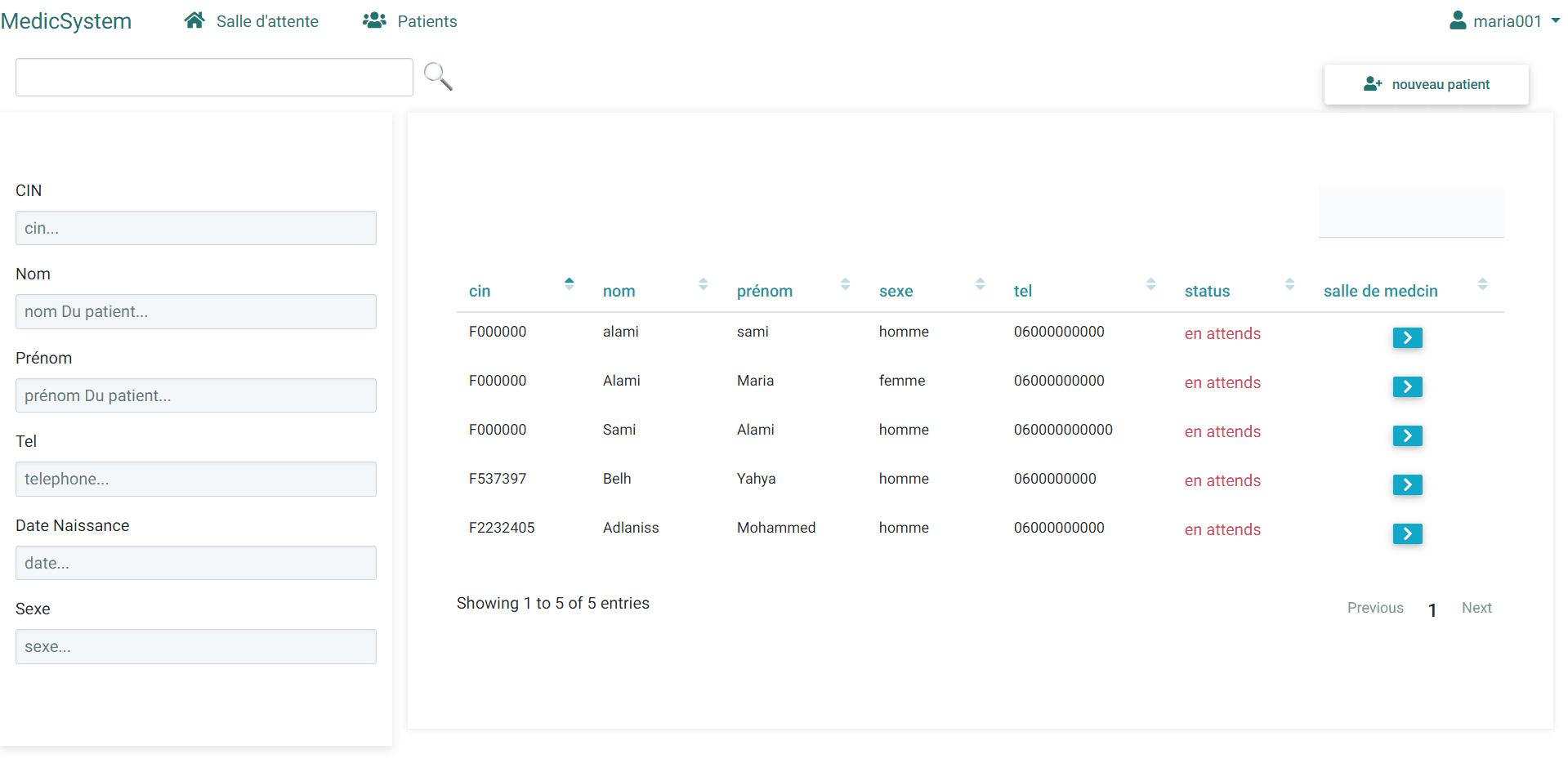This screenshot has width=1568, height=781.
Task: Focus the prénom Du patient field
Action: click(196, 395)
